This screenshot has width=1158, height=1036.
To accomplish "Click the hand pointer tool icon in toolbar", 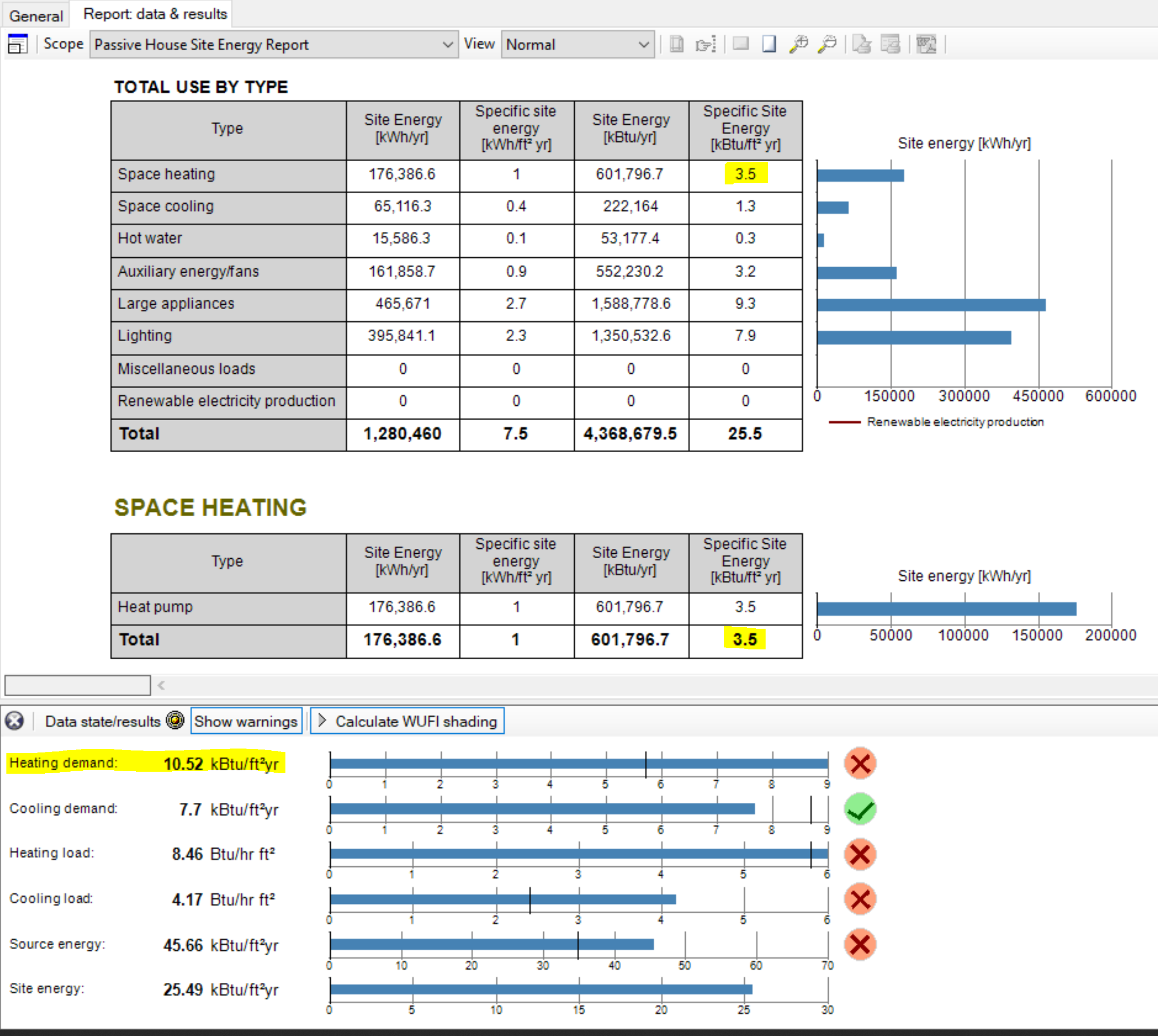I will (x=705, y=44).
